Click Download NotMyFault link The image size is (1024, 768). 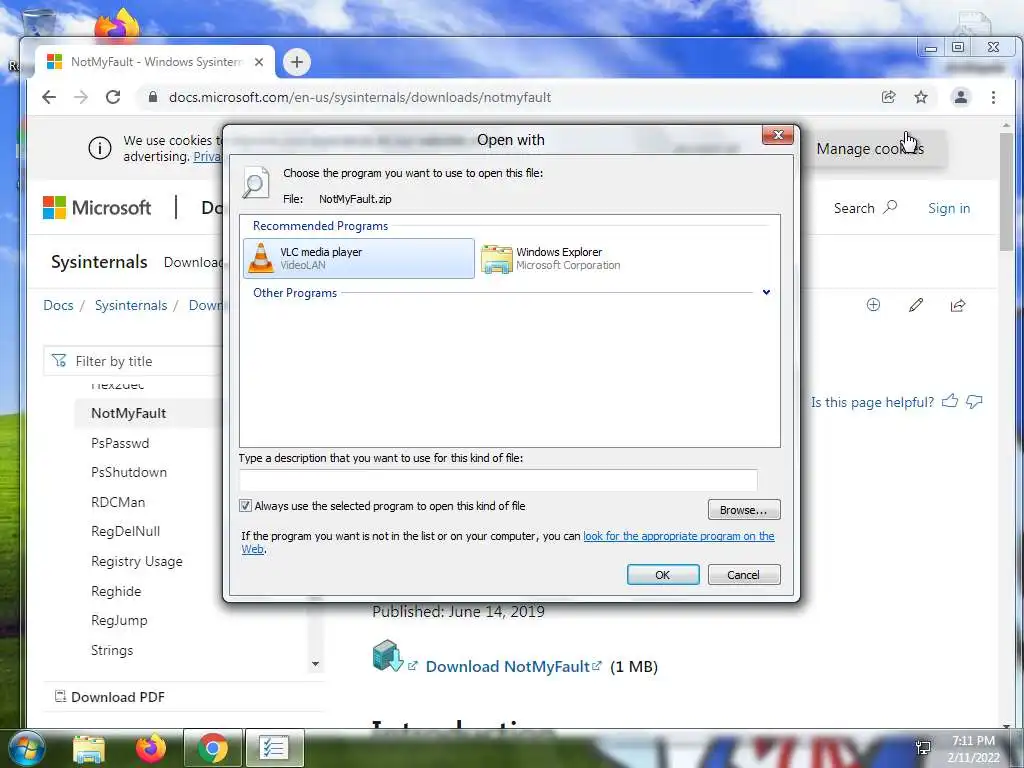coord(507,667)
